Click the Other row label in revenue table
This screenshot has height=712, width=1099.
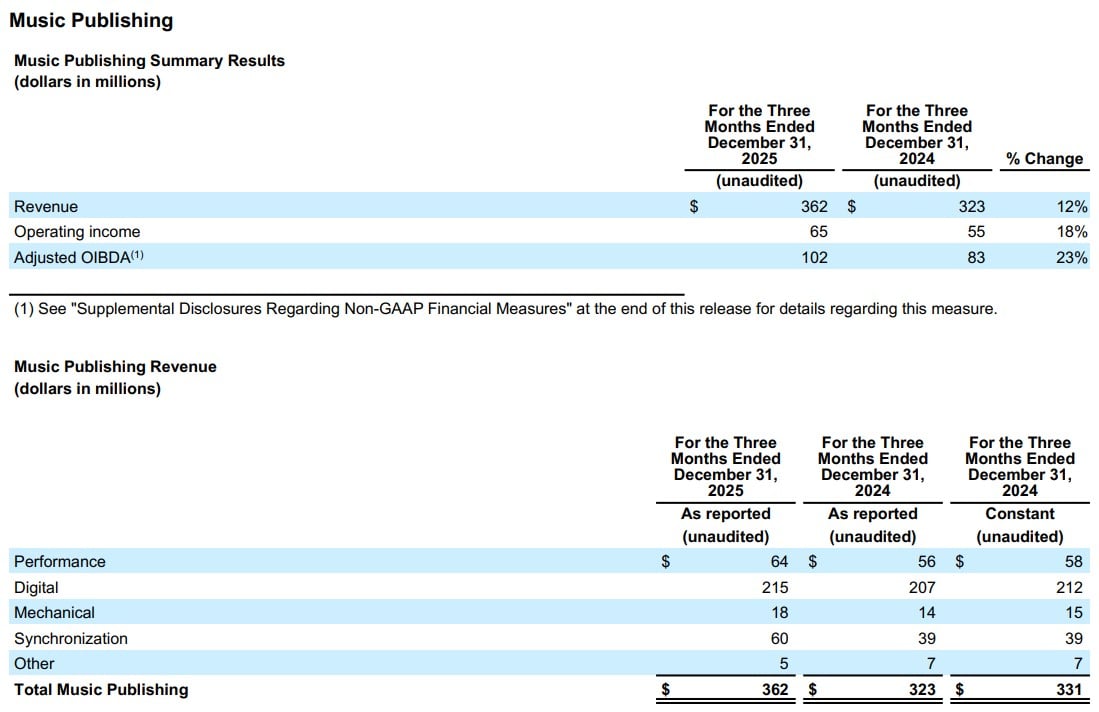(x=34, y=663)
